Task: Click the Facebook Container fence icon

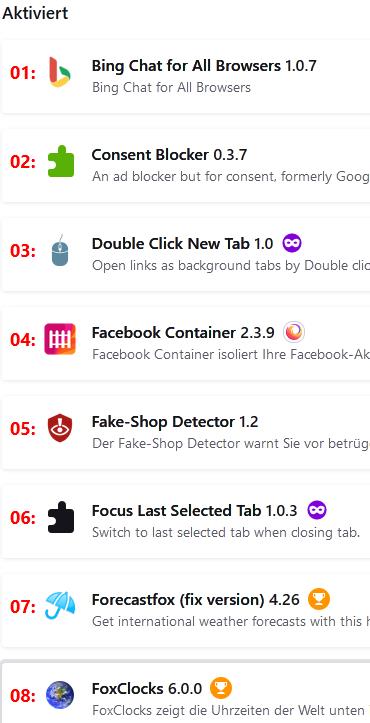Action: tap(60, 339)
